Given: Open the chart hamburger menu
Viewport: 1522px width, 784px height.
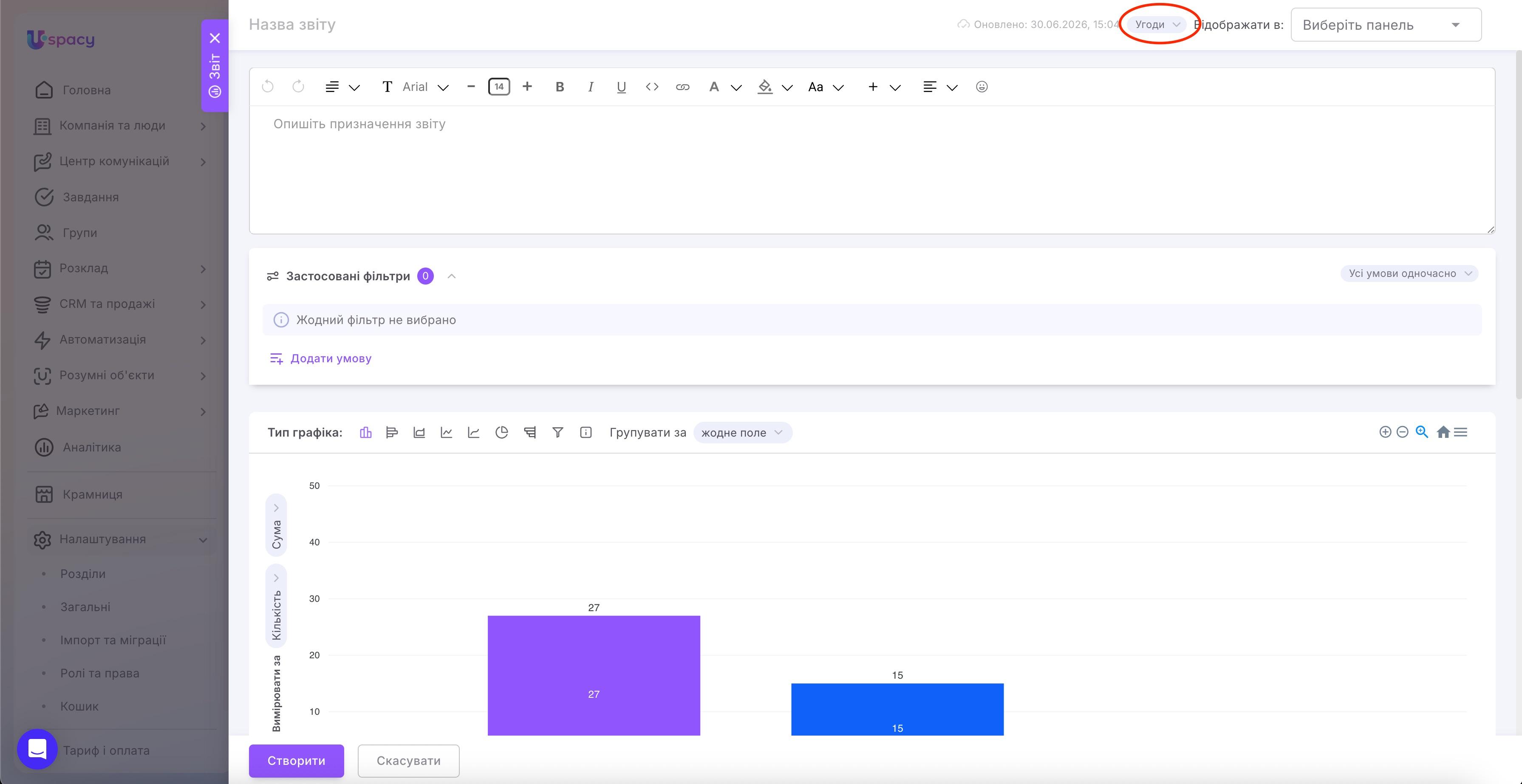Looking at the screenshot, I should coord(1460,432).
